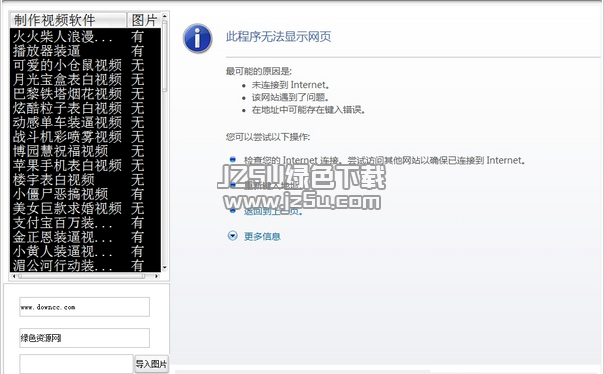Sort by 制作视频软件 column header
The height and width of the screenshot is (374, 604).
tap(68, 20)
